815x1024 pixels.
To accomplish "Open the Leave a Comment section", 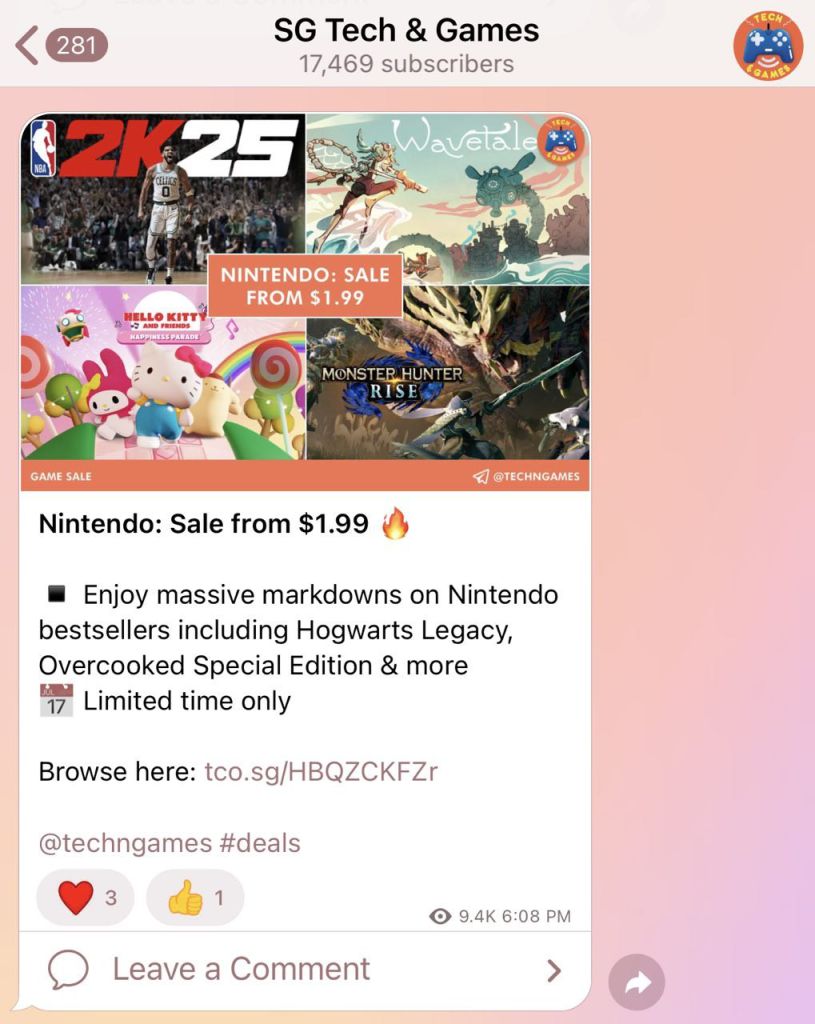I will tap(305, 969).
